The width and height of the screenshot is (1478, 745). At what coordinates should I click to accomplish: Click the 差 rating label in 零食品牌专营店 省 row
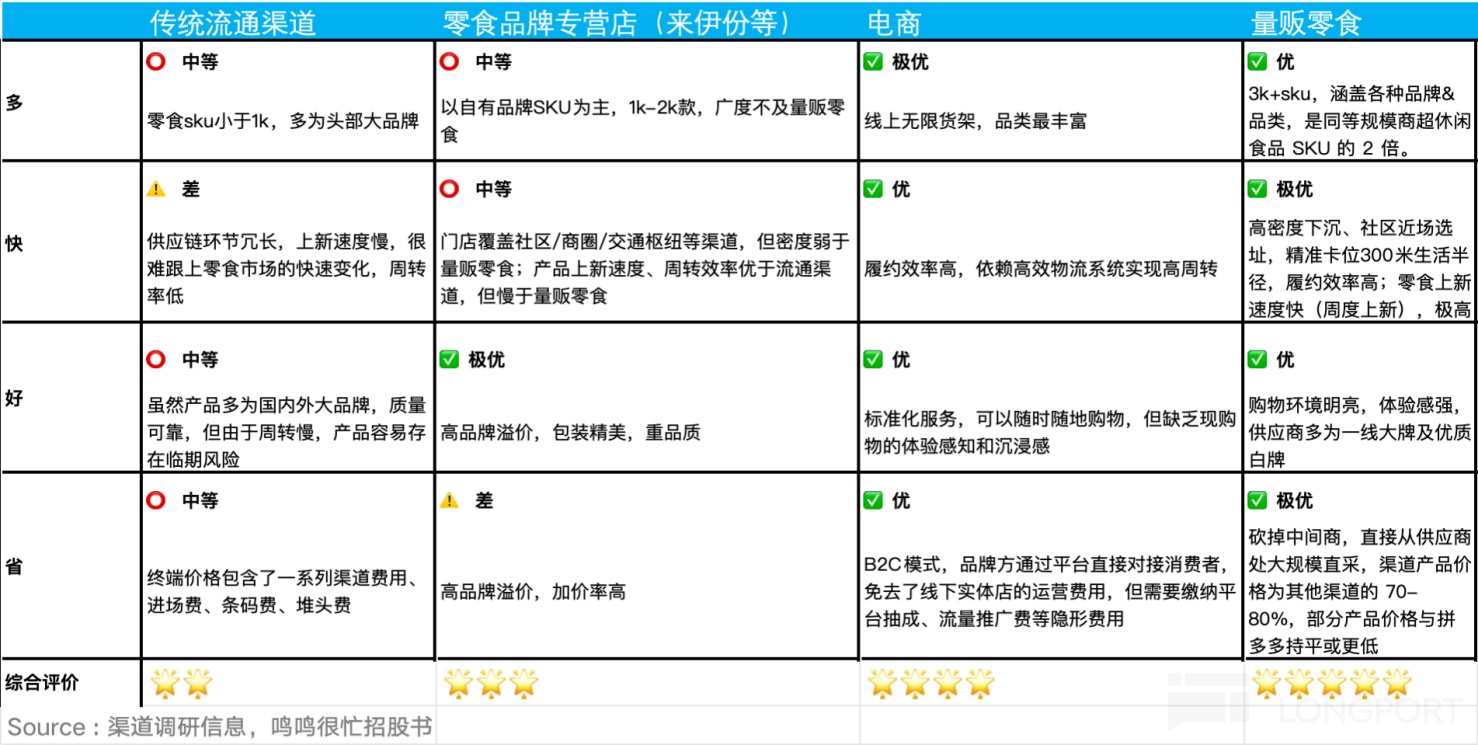484,500
